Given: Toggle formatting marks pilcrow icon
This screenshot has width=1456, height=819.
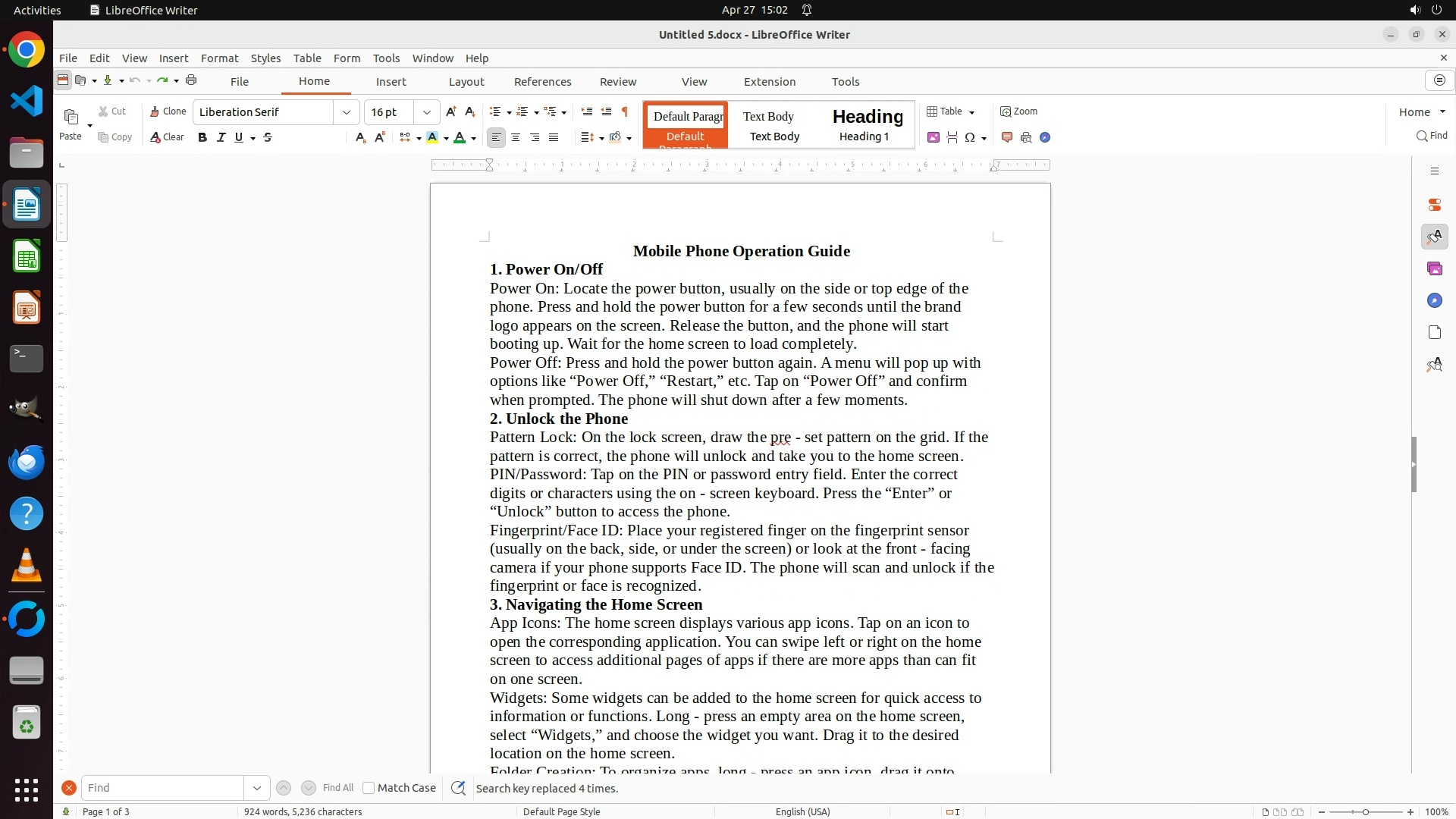Looking at the screenshot, I should click(625, 111).
